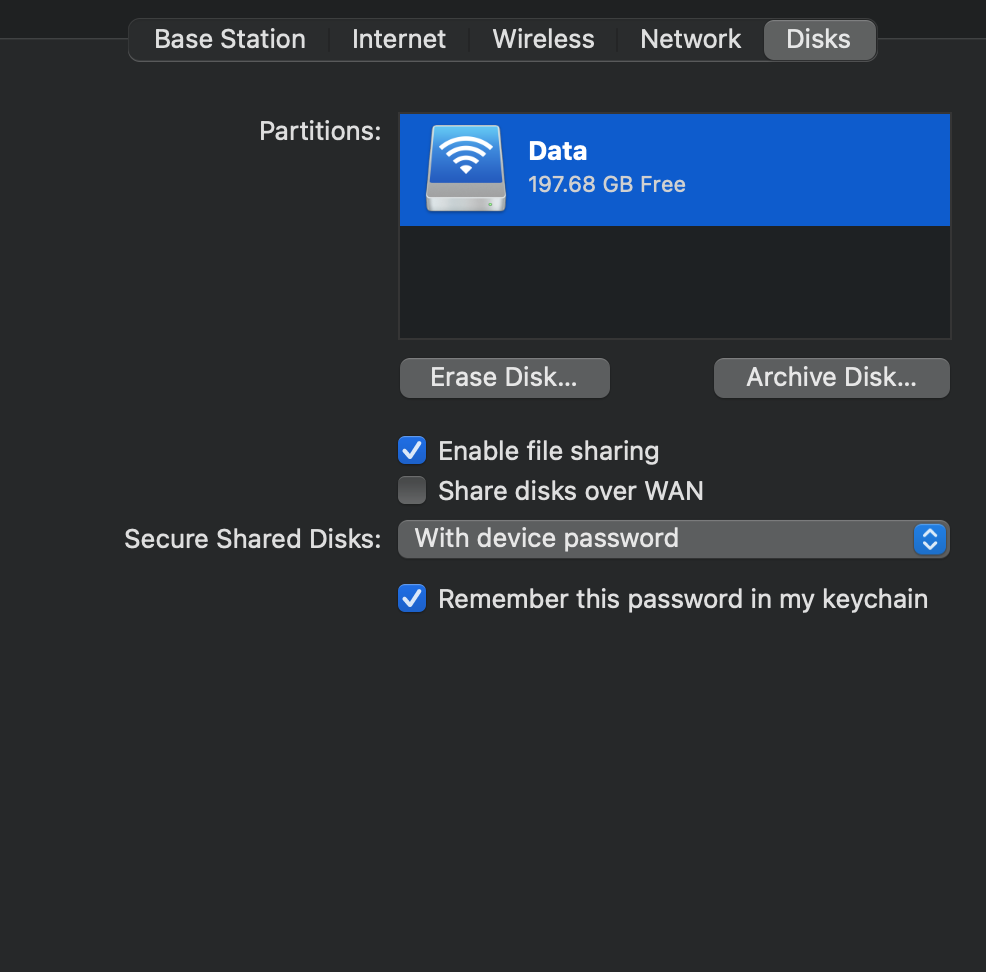Uncheck Enable file sharing checkbox

pos(412,450)
